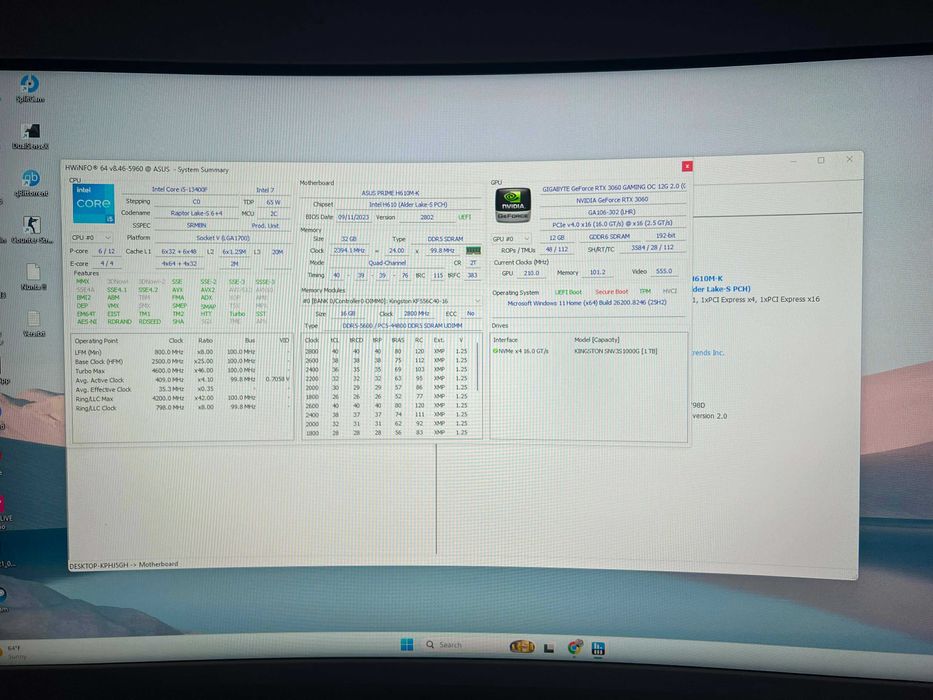
Task: Open the yellow-goggles app on taskbar
Action: pos(522,646)
